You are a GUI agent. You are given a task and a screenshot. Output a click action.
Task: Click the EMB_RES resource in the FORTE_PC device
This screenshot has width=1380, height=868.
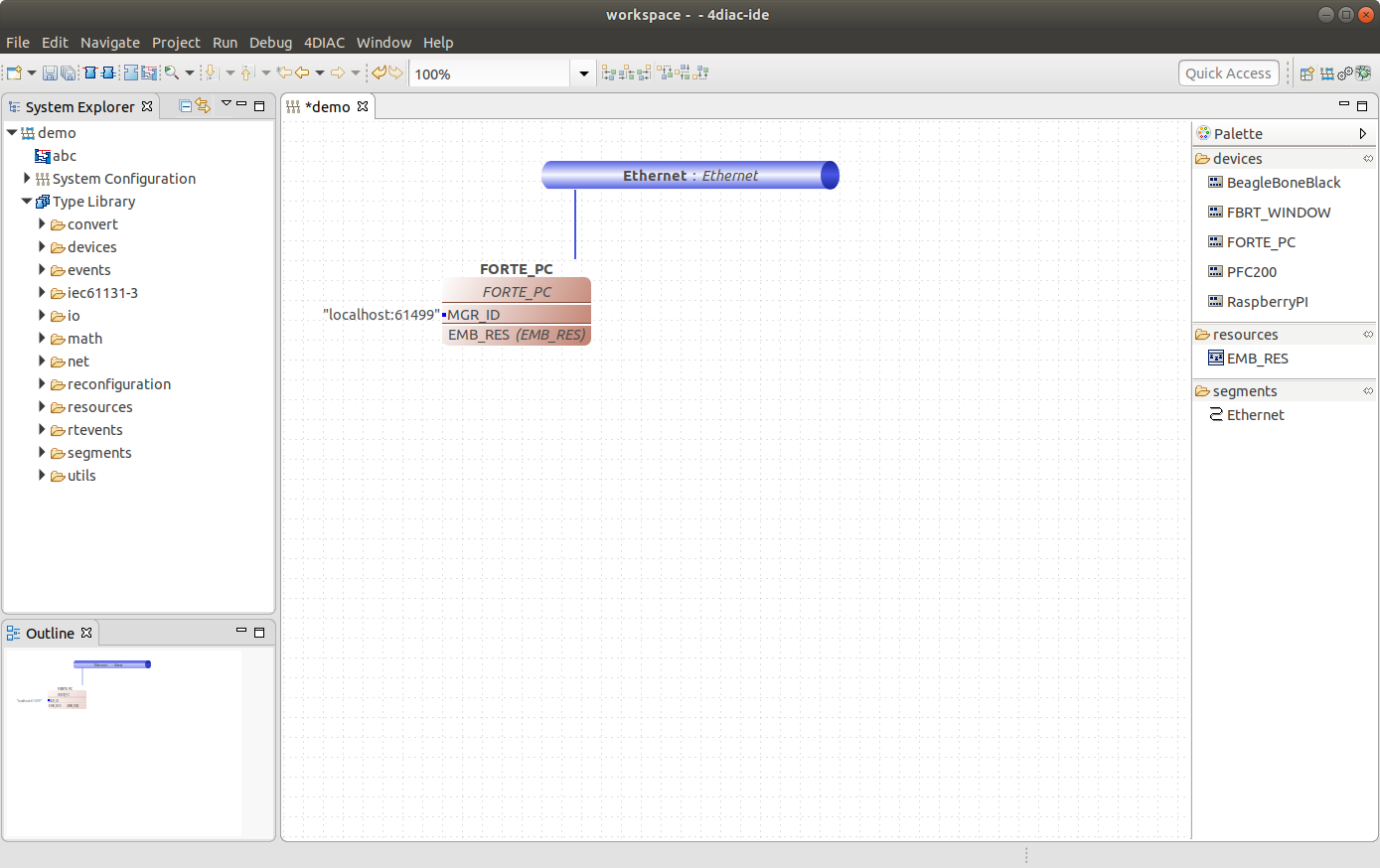coord(517,335)
